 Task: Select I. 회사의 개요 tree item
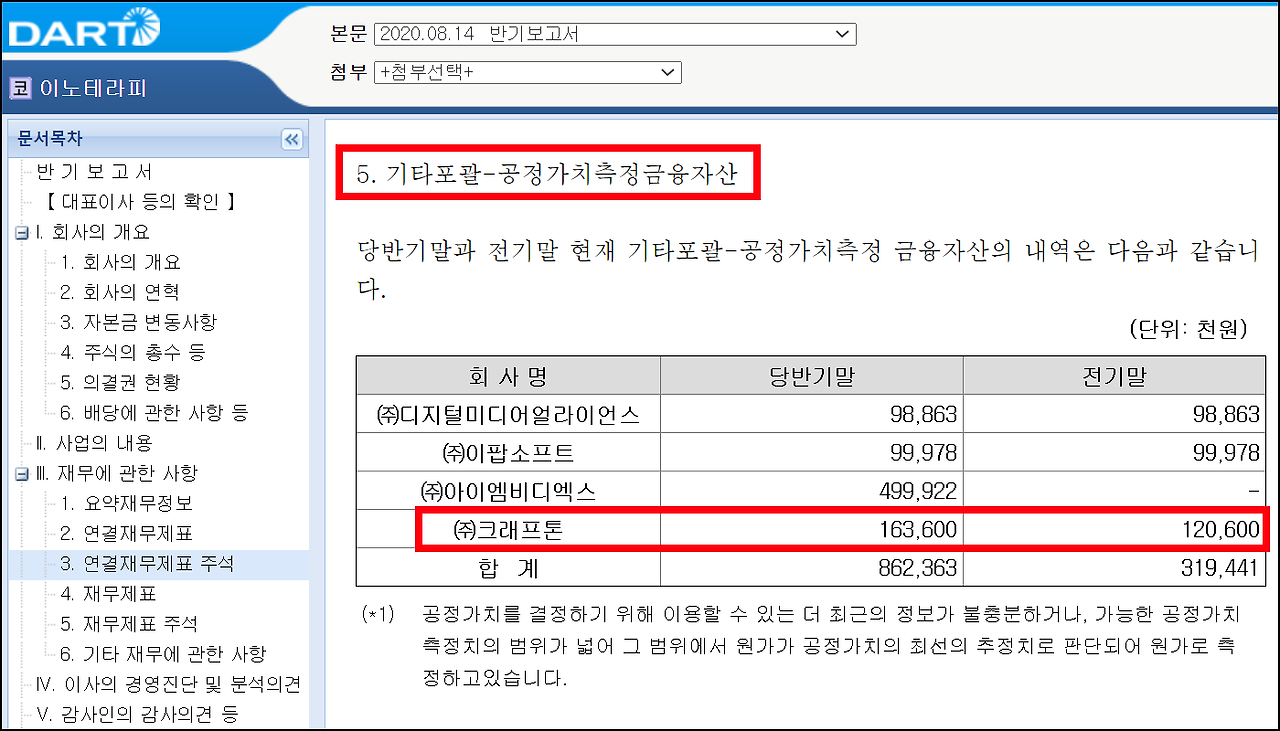click(x=92, y=232)
